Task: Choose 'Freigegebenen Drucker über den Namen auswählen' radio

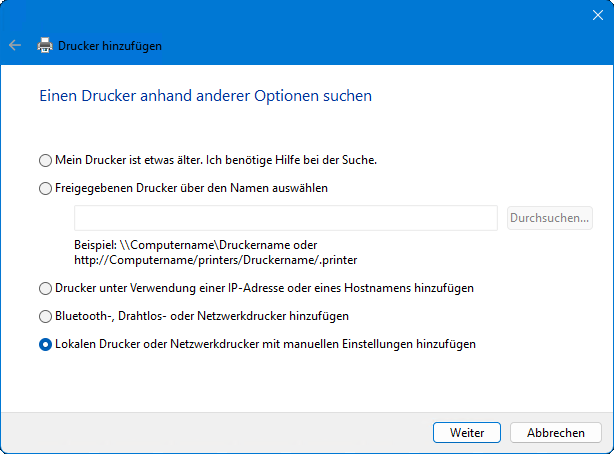Action: [44, 188]
